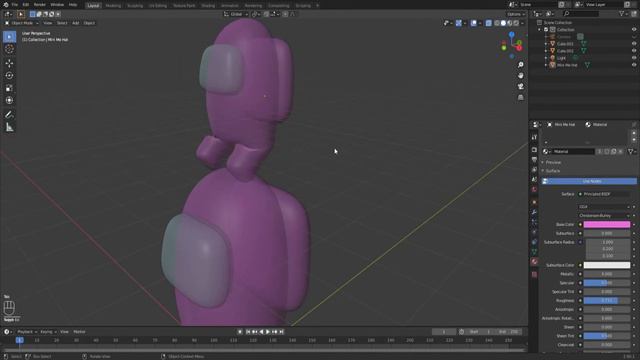The height and width of the screenshot is (360, 640).
Task: Open the Output properties tab icon
Action: tap(534, 160)
